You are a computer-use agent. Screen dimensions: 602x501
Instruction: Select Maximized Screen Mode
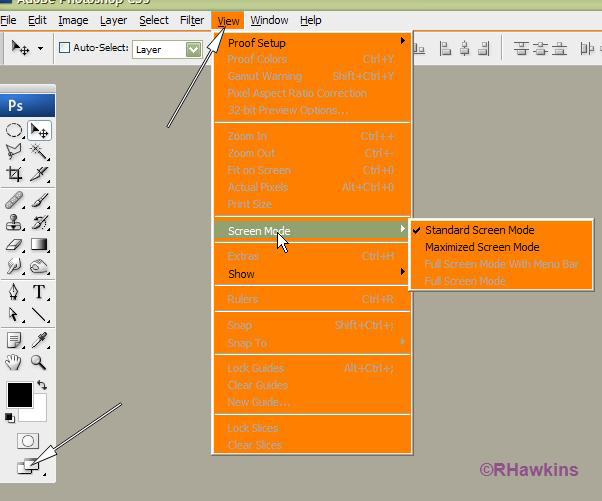point(482,247)
